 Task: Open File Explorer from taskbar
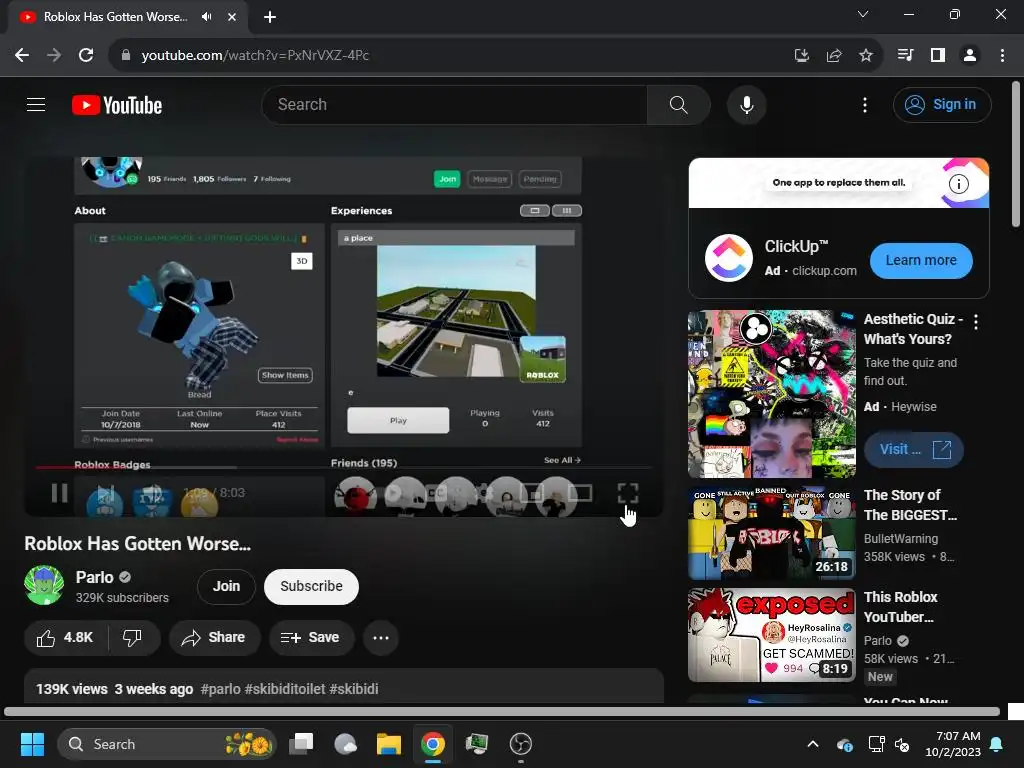click(389, 744)
